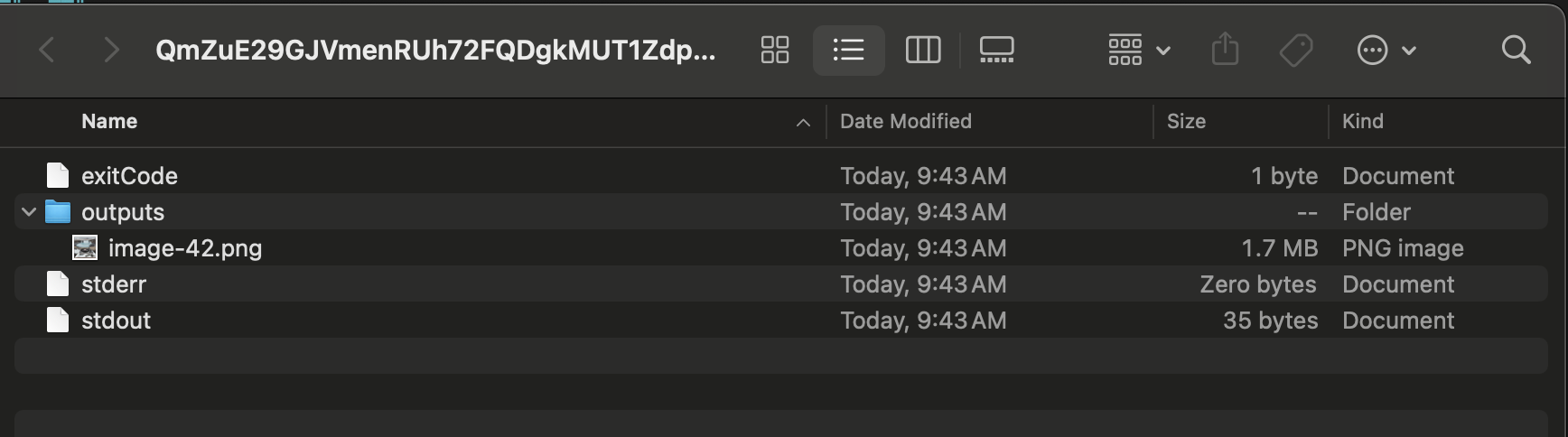Image resolution: width=1568 pixels, height=437 pixels.
Task: Select list view mode
Action: pos(848,50)
